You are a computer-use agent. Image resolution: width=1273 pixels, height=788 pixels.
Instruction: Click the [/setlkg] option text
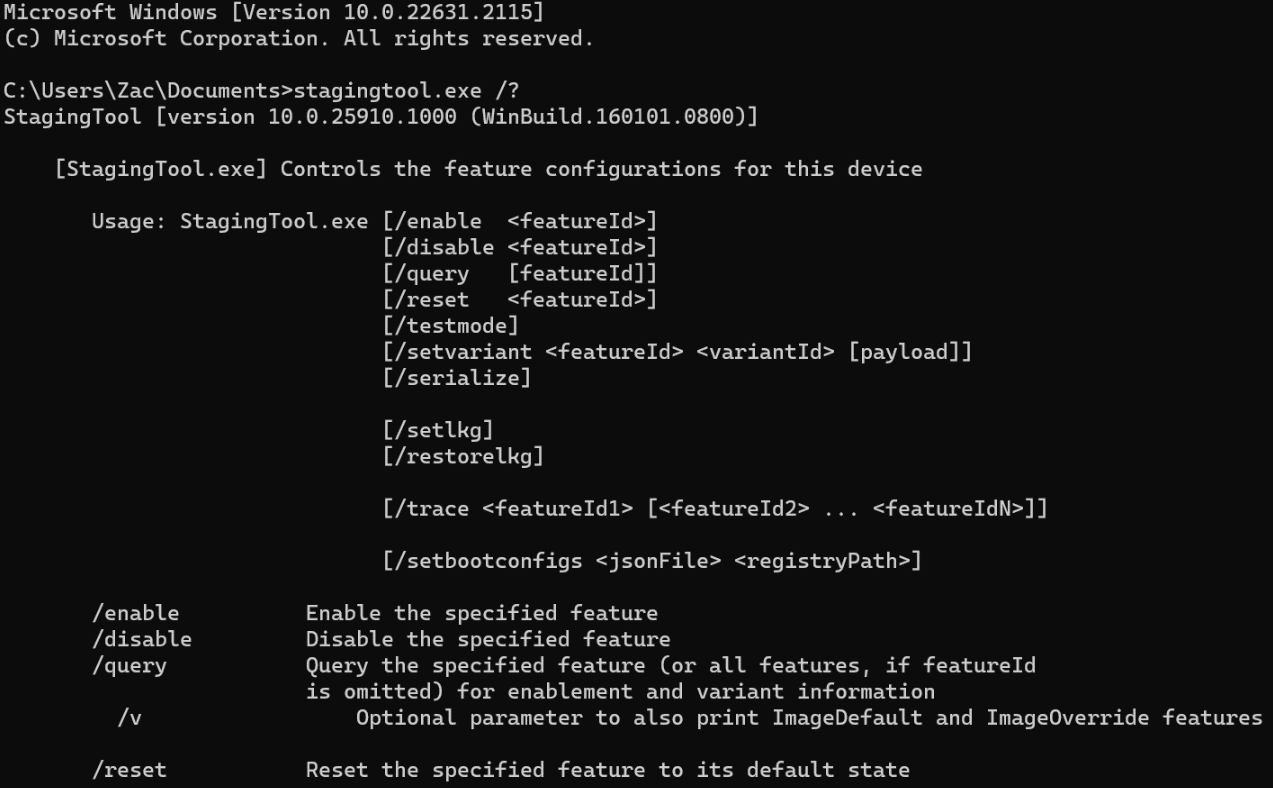coord(438,430)
